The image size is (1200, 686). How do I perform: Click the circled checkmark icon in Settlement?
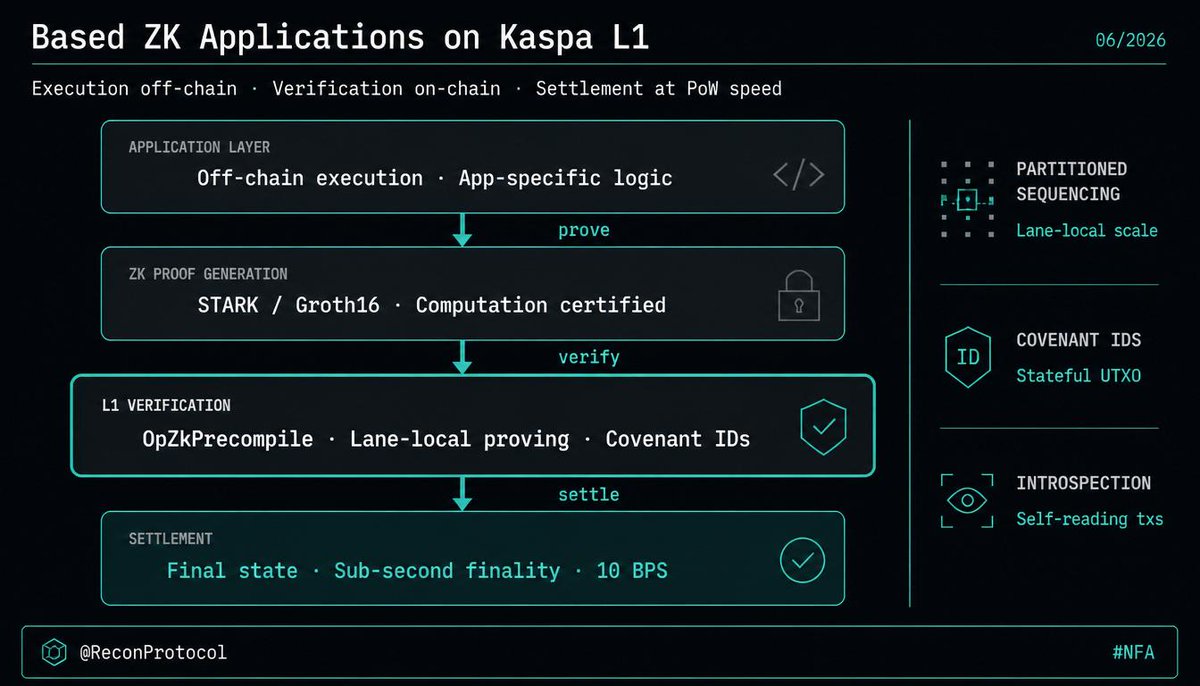(x=802, y=561)
